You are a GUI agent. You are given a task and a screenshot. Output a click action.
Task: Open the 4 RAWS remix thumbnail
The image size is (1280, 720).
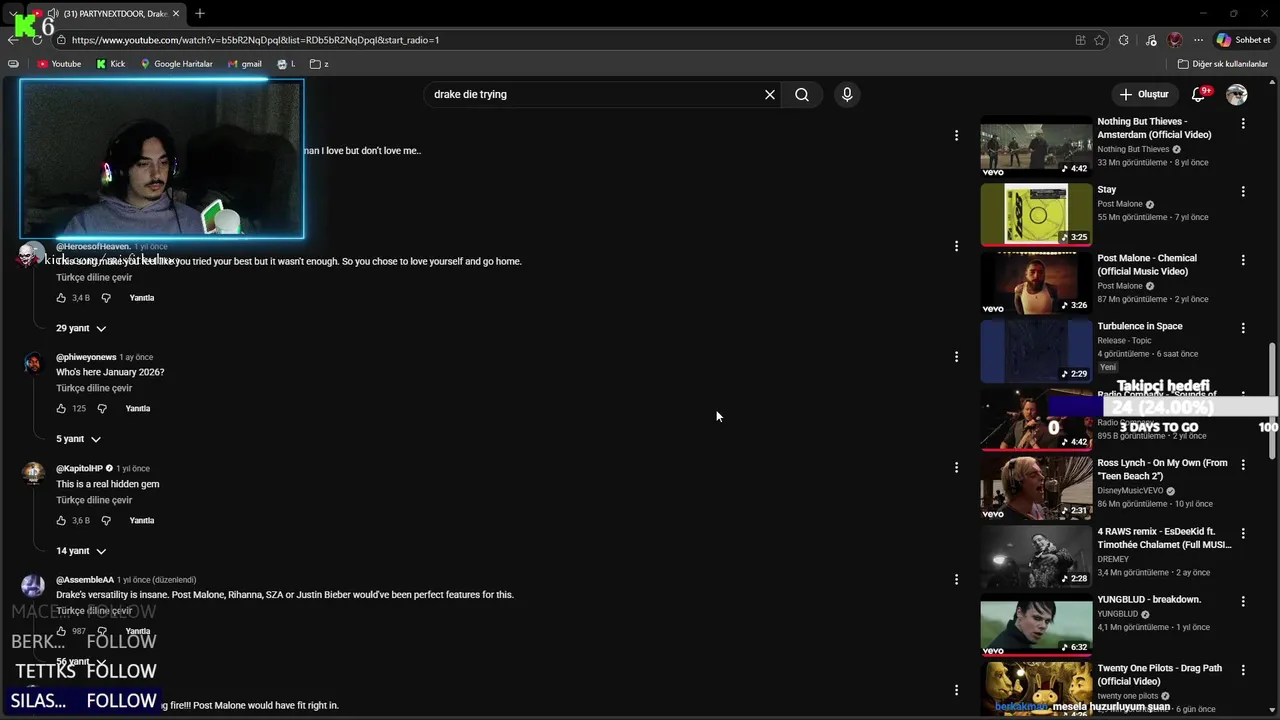1036,556
